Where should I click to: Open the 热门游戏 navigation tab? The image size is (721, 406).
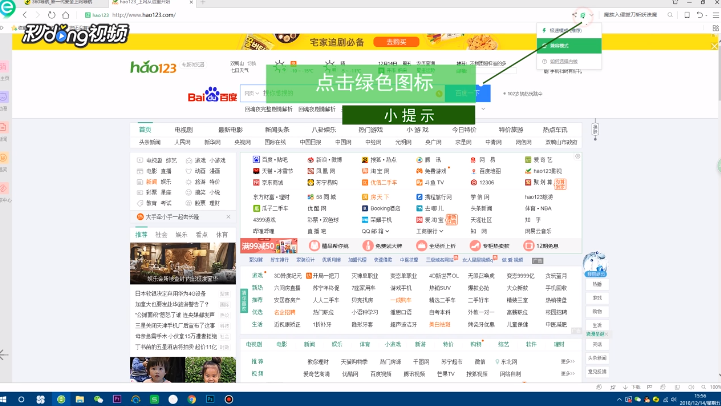click(x=371, y=130)
